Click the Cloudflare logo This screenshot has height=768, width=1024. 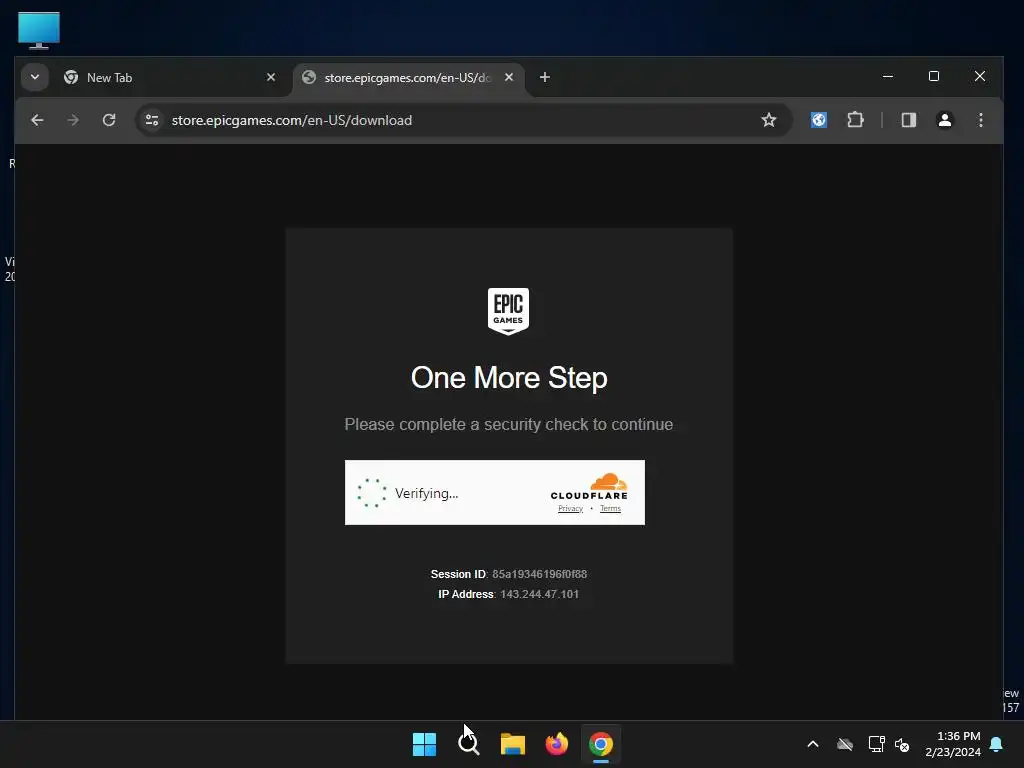coord(589,487)
